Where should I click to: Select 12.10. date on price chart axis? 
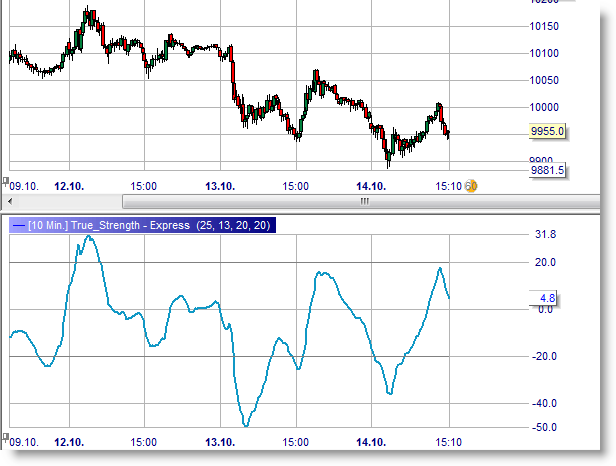click(x=68, y=186)
